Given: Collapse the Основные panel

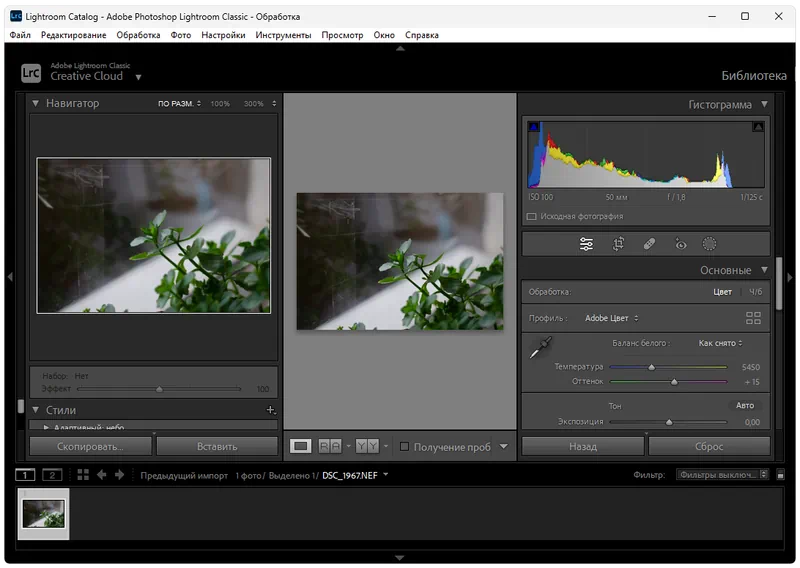Looking at the screenshot, I should 764,270.
